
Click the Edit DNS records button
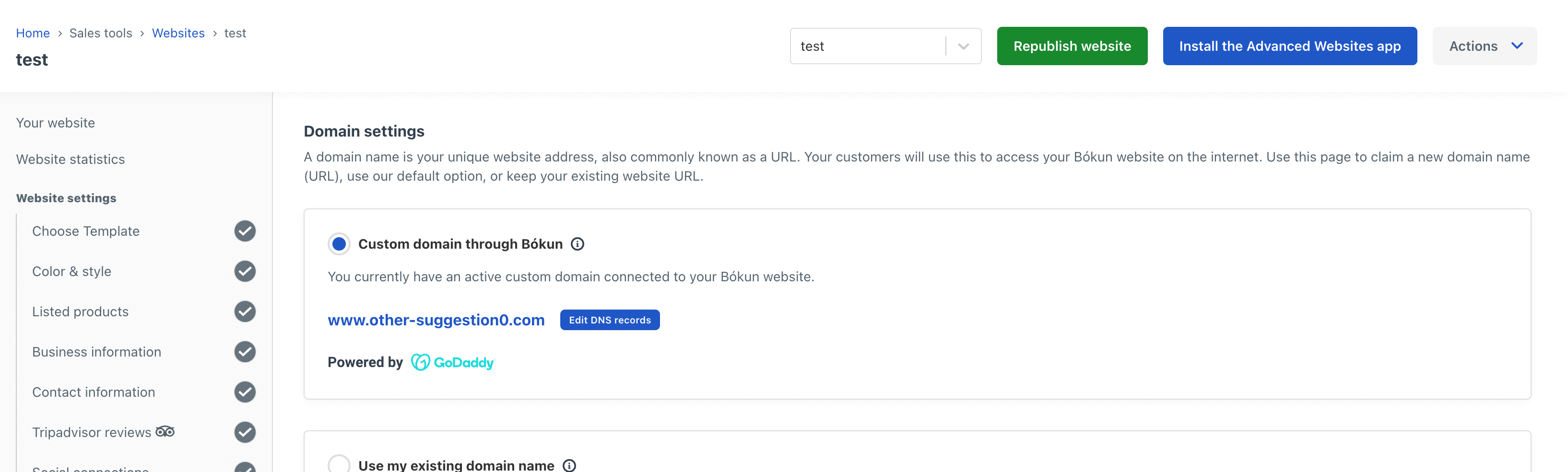click(x=609, y=320)
